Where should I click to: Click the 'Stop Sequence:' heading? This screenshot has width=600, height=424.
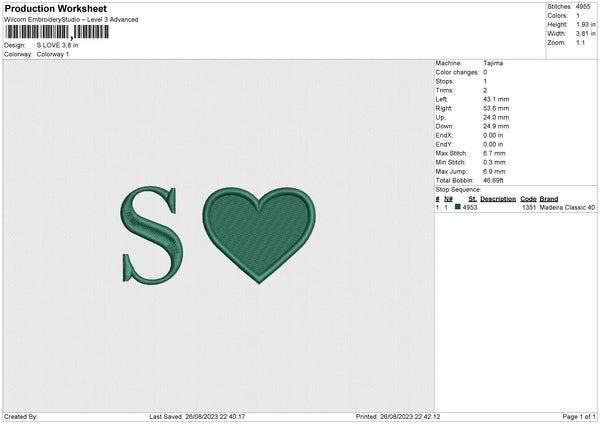pyautogui.click(x=458, y=190)
